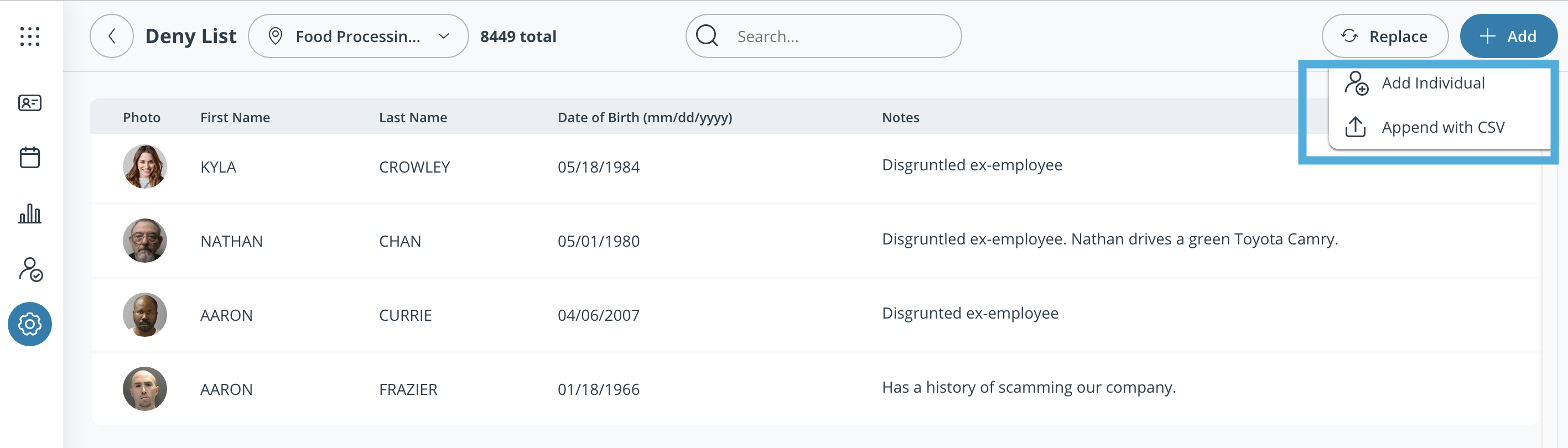
Task: Open the ID card sidebar icon
Action: [x=29, y=103]
